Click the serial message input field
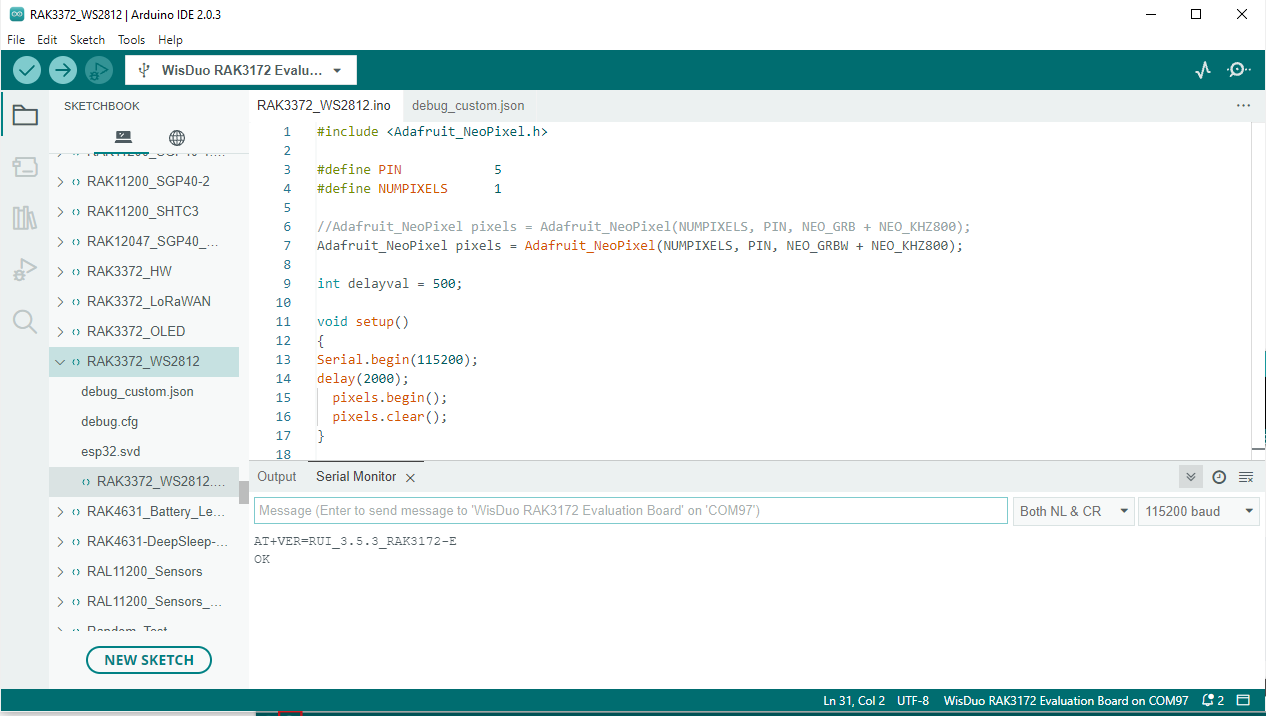Image resolution: width=1266 pixels, height=716 pixels. tap(630, 511)
